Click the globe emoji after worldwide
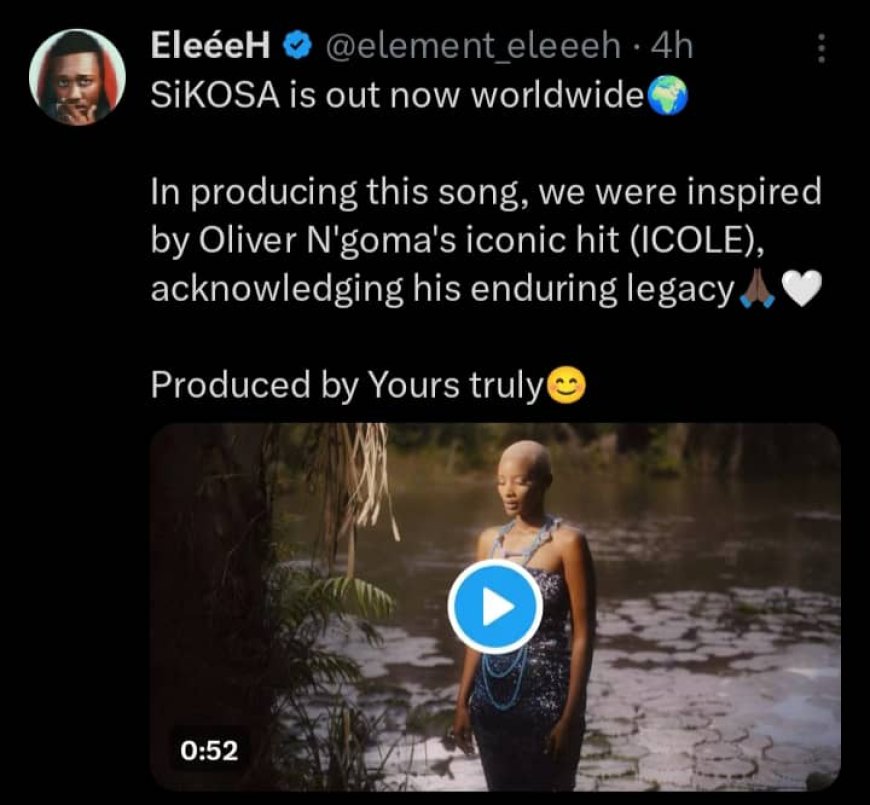870x805 pixels. pos(668,96)
